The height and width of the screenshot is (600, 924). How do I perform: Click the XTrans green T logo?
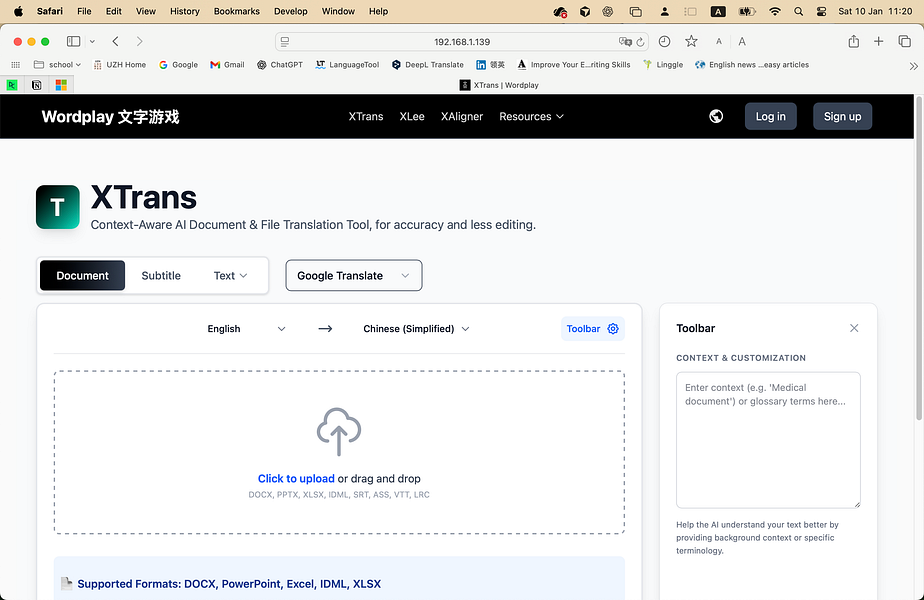(x=58, y=207)
